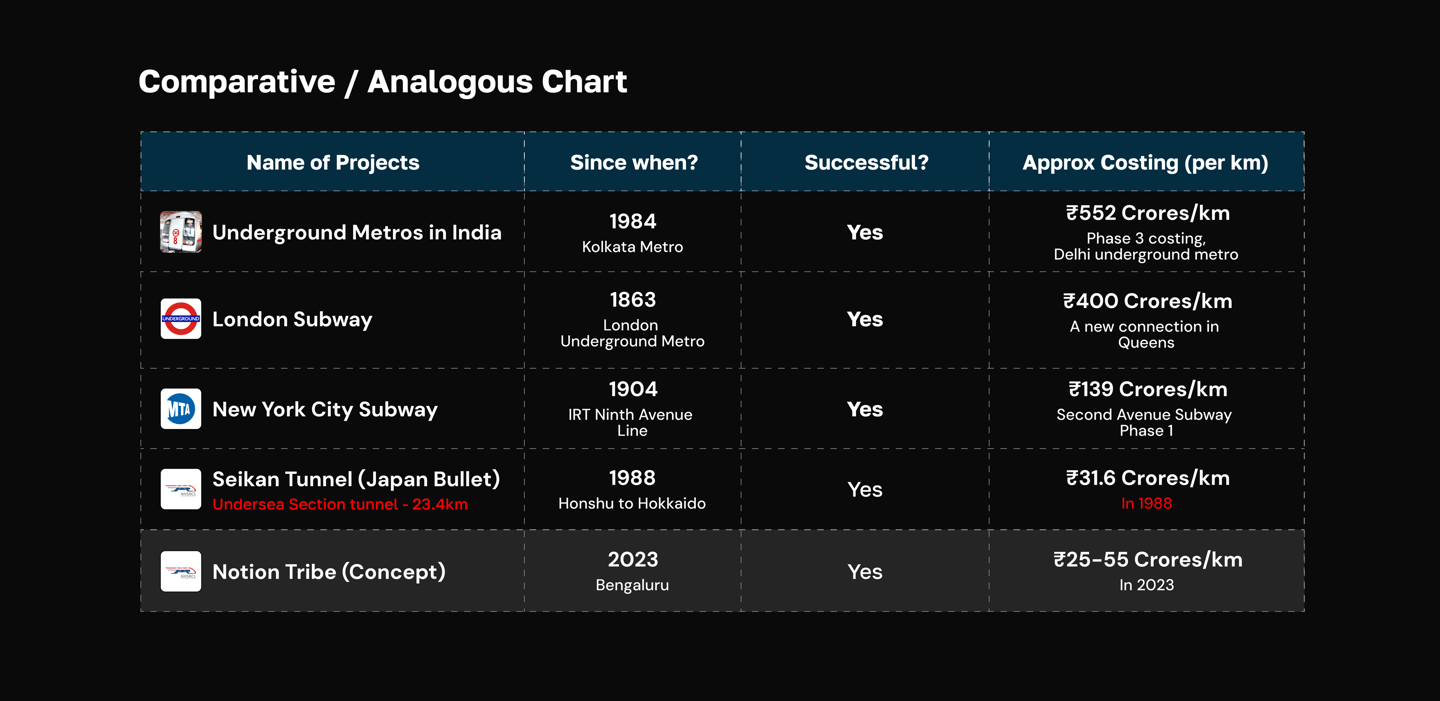
Task: Click the Seikan Tunnel row icon
Action: [x=181, y=489]
